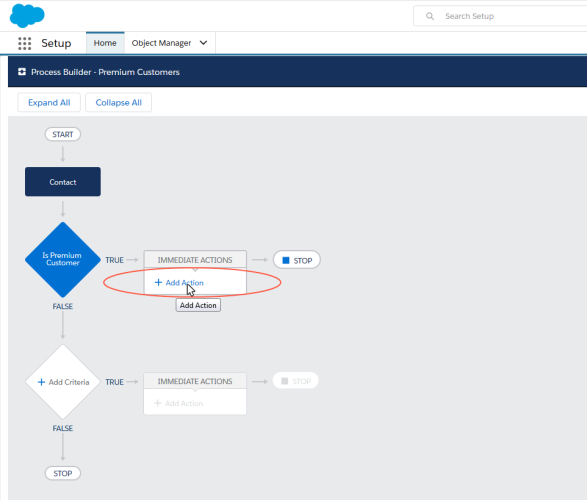Switch to the Home tab
This screenshot has width=587, height=500.
(x=105, y=43)
